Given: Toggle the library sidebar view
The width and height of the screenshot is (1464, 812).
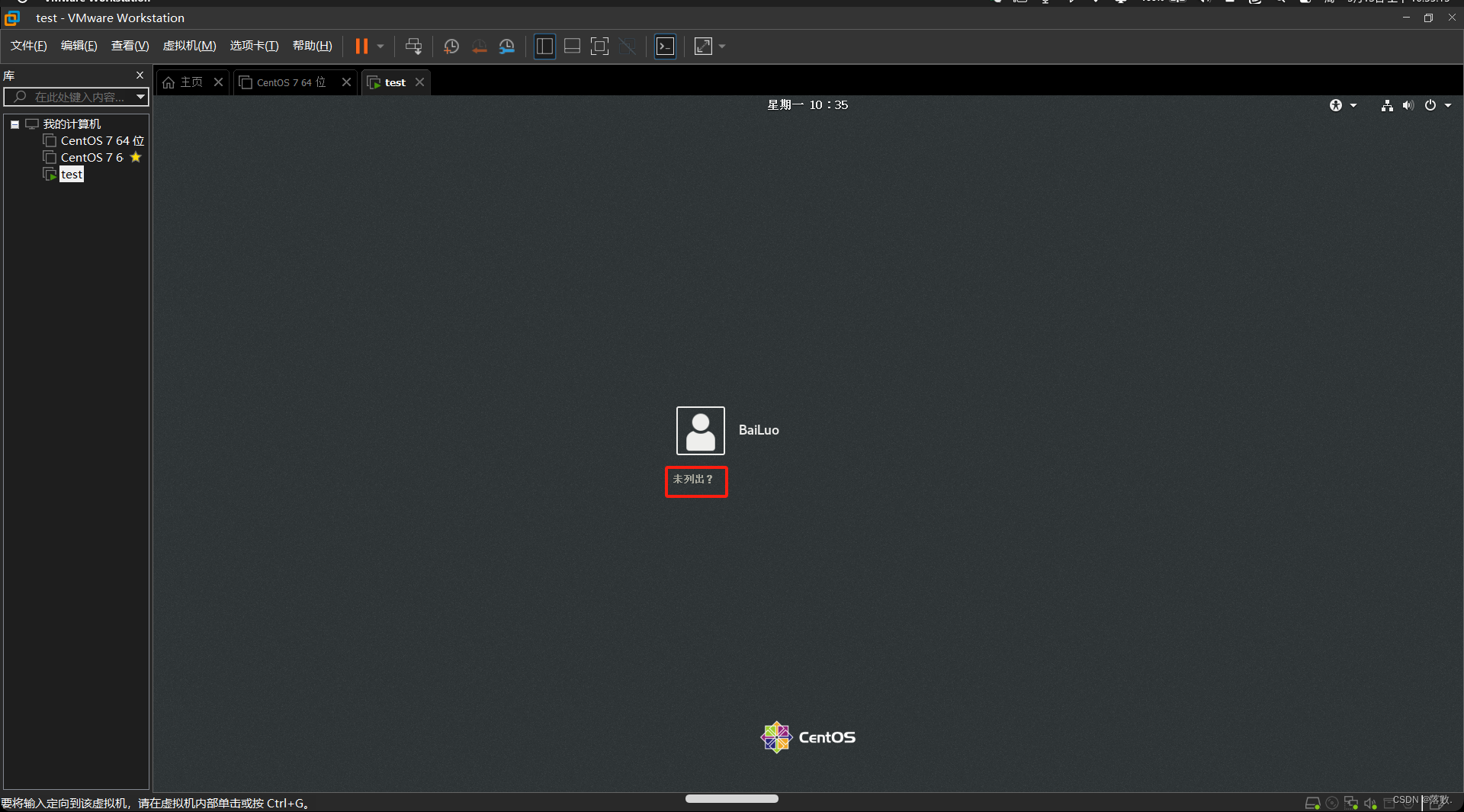Looking at the screenshot, I should pyautogui.click(x=544, y=47).
